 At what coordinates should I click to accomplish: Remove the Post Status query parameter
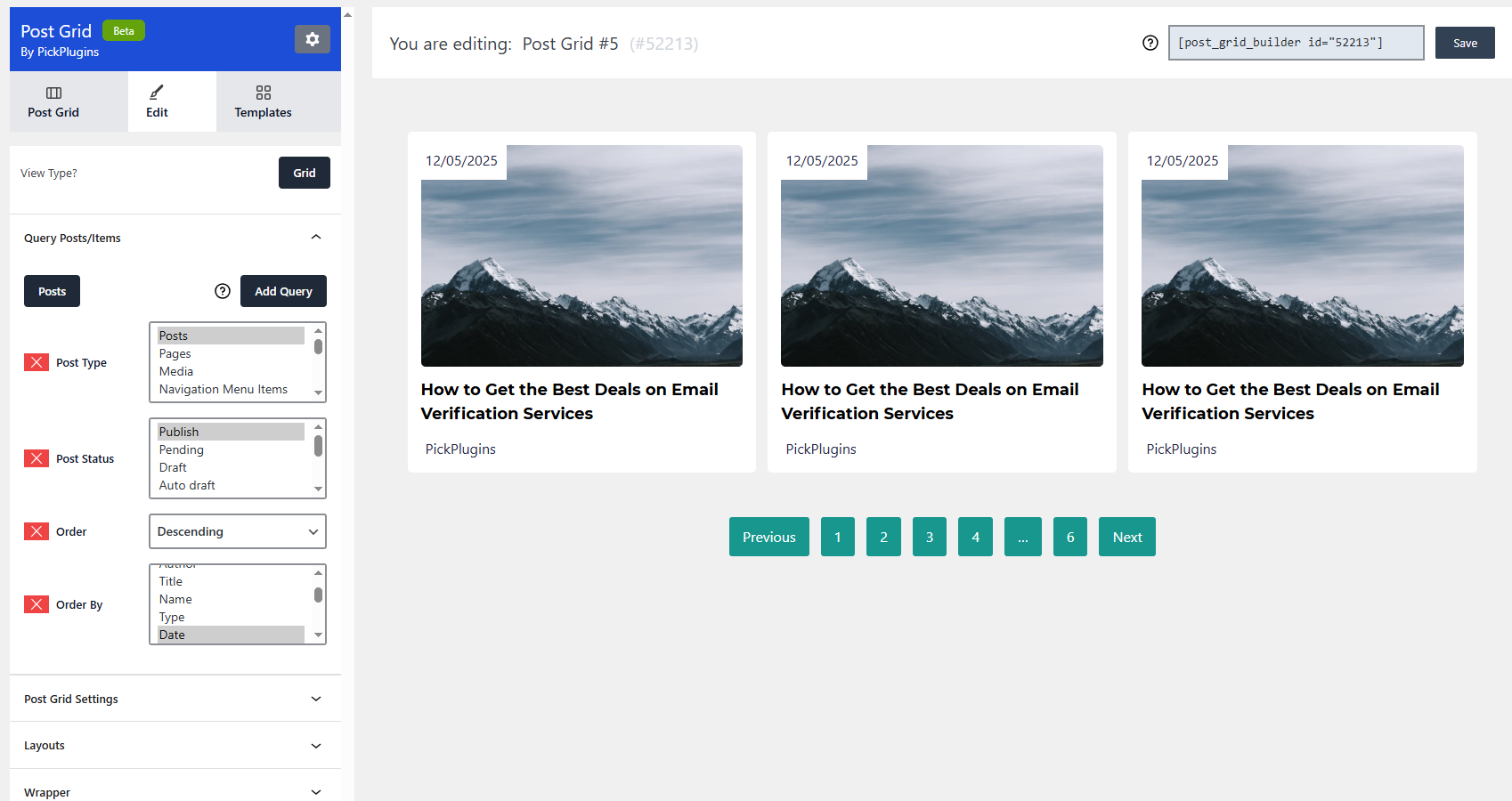pyautogui.click(x=37, y=458)
